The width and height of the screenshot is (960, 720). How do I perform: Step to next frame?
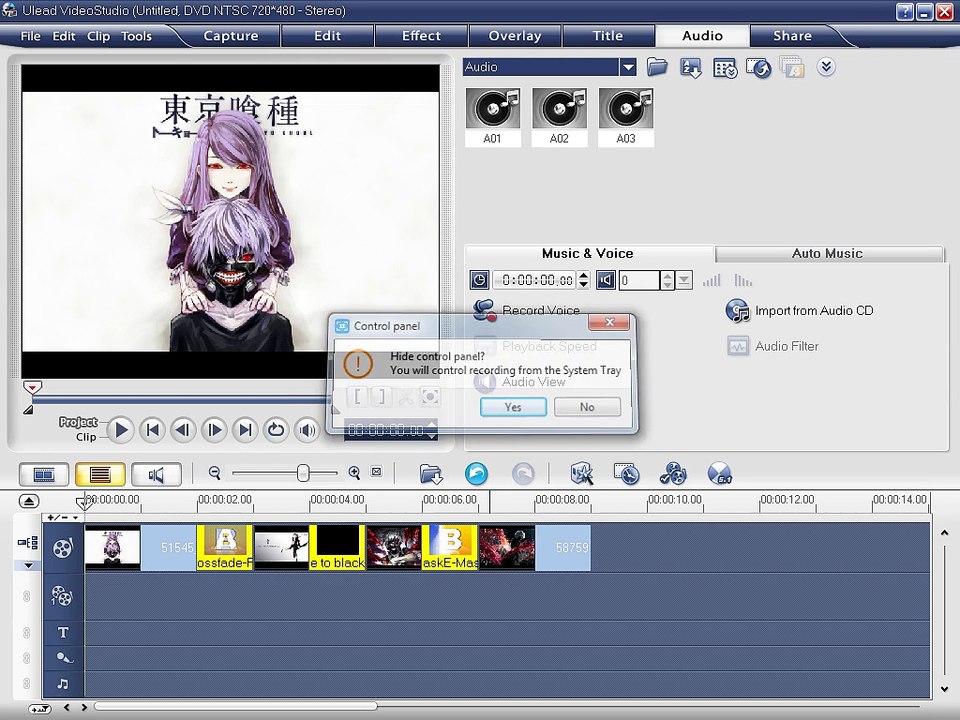(214, 430)
